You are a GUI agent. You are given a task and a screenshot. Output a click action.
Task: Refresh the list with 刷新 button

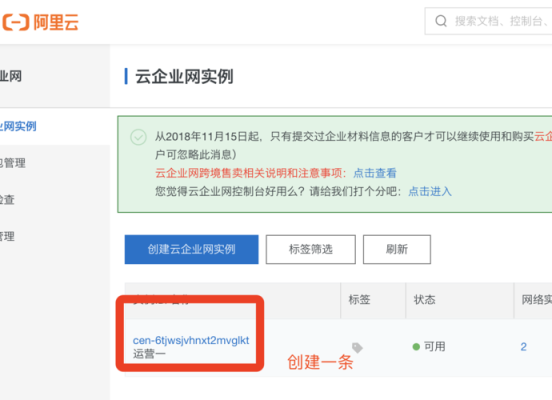[x=397, y=249]
